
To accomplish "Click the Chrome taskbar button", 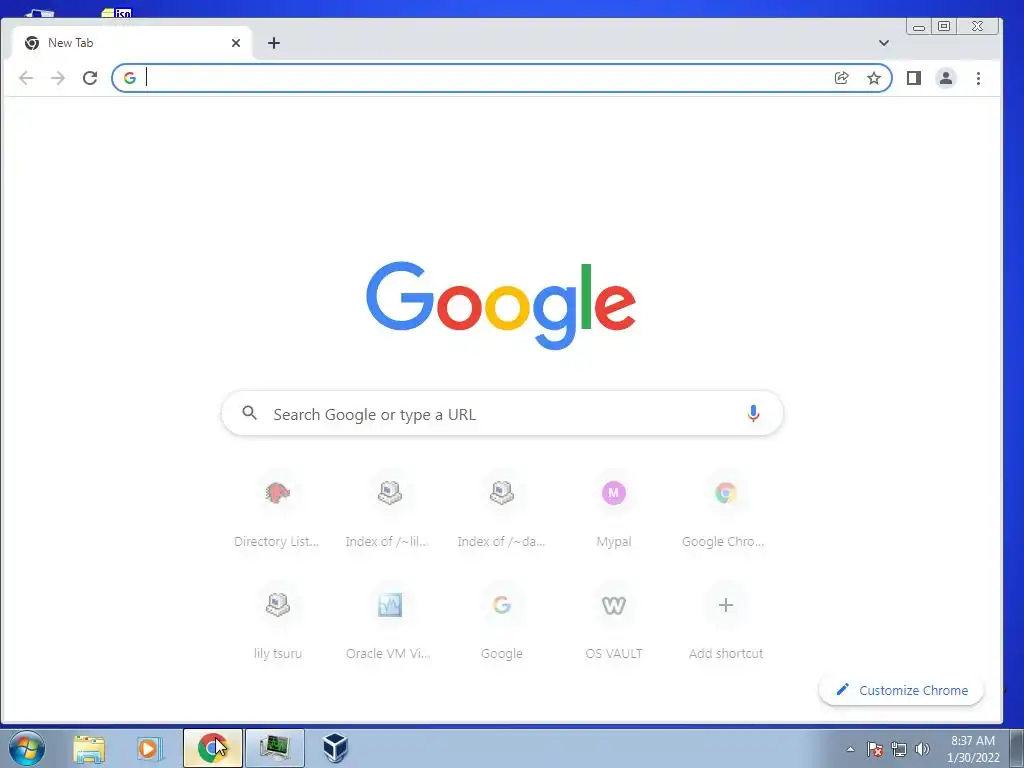I will point(212,748).
